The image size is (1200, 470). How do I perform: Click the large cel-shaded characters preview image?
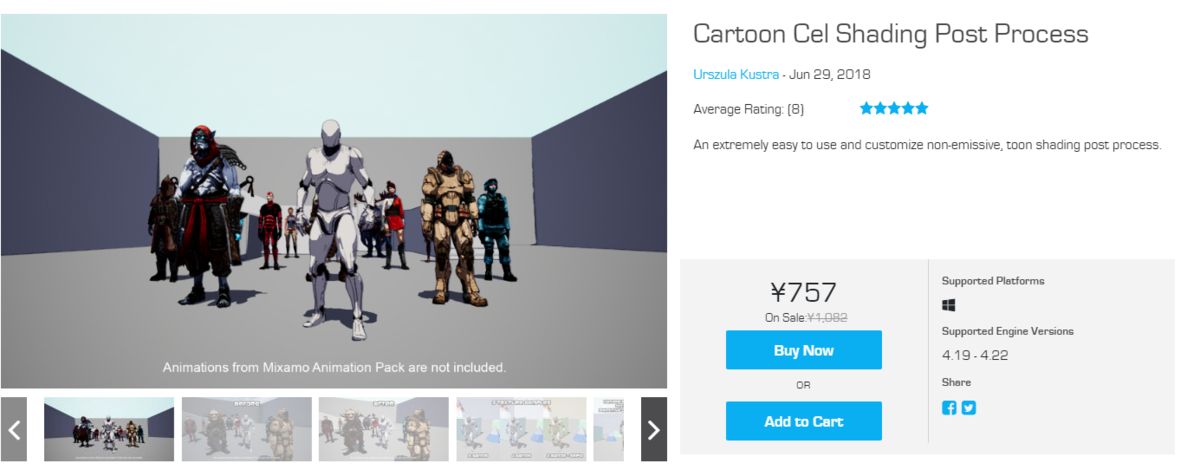[333, 200]
